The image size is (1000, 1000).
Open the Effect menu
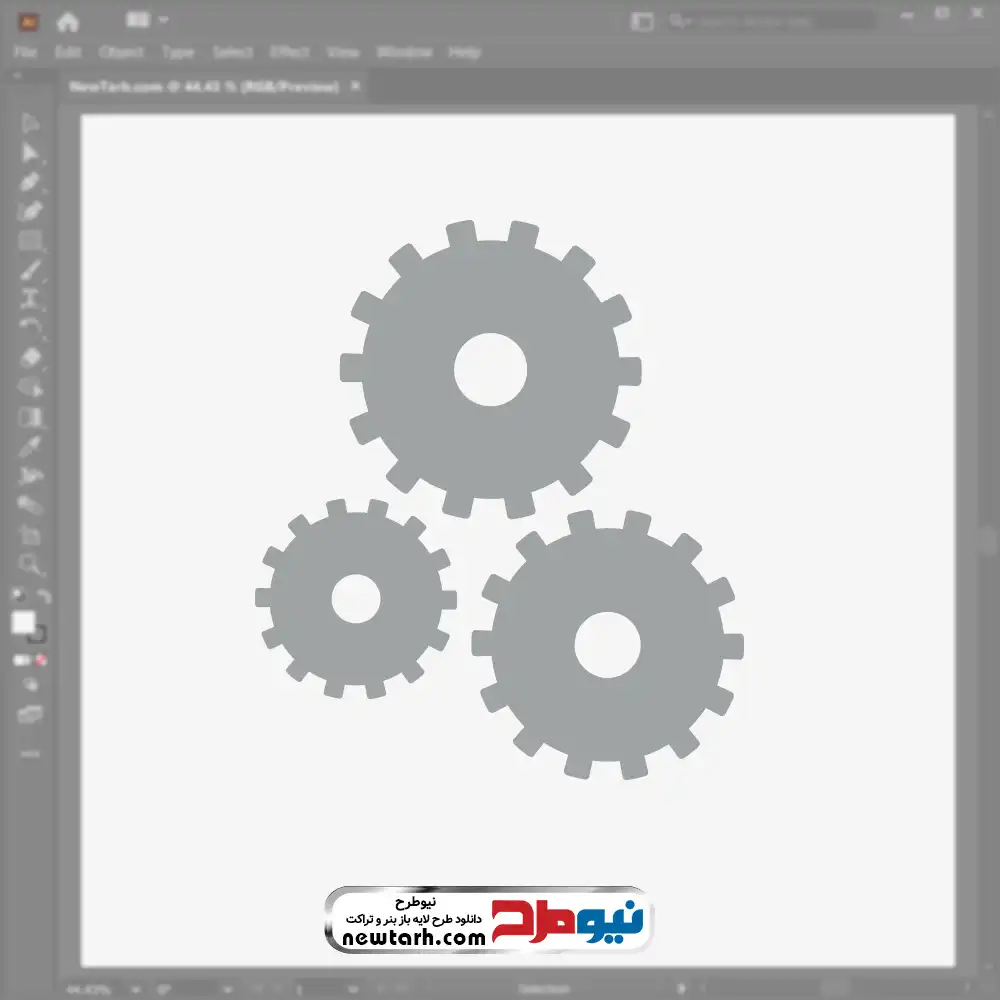tap(289, 52)
